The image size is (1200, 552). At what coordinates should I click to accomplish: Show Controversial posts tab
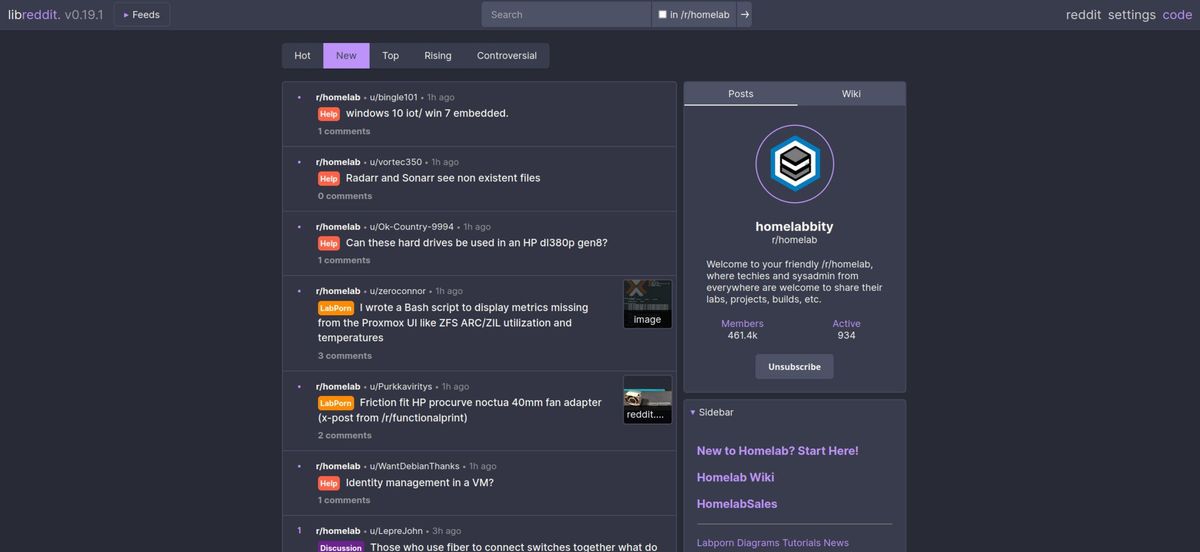(506, 56)
